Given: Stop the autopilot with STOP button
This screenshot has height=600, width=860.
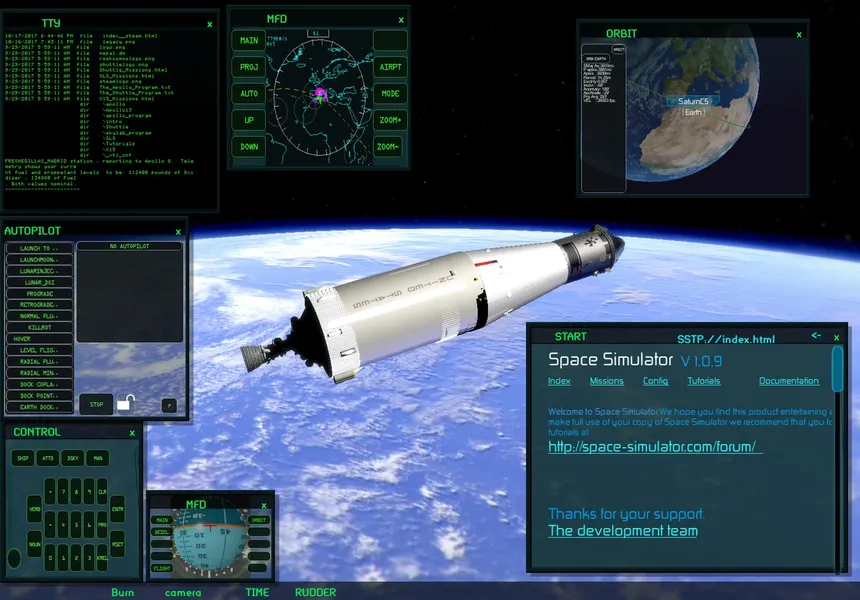Looking at the screenshot, I should [97, 404].
